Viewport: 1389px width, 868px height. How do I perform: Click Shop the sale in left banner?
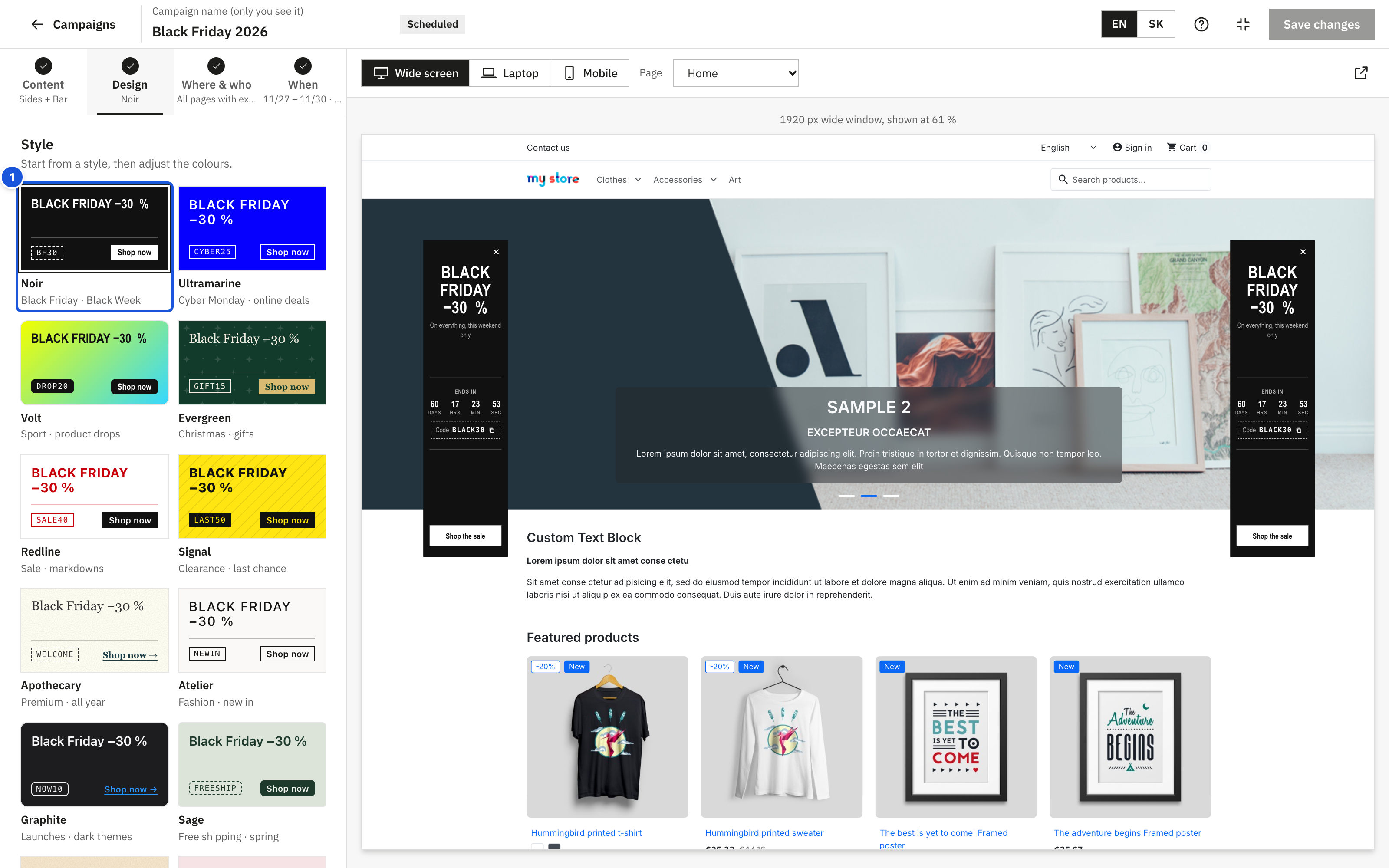tap(465, 536)
